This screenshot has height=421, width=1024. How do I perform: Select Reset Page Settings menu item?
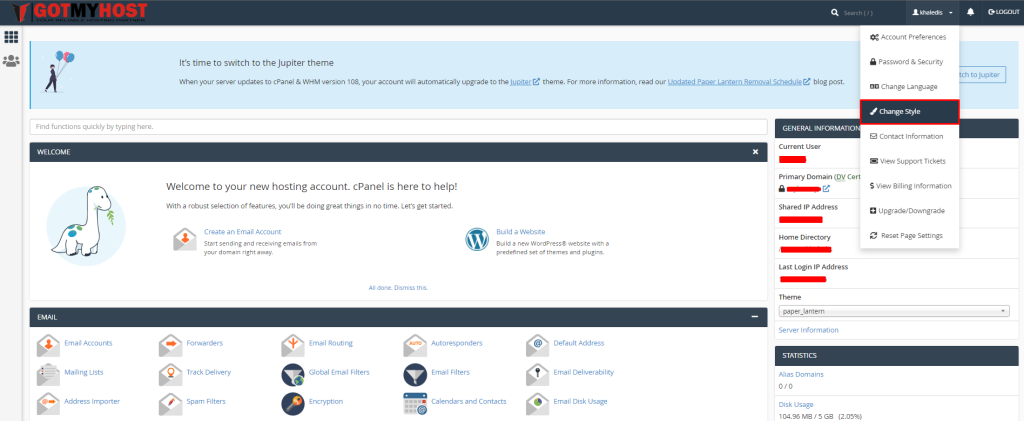click(x=909, y=235)
